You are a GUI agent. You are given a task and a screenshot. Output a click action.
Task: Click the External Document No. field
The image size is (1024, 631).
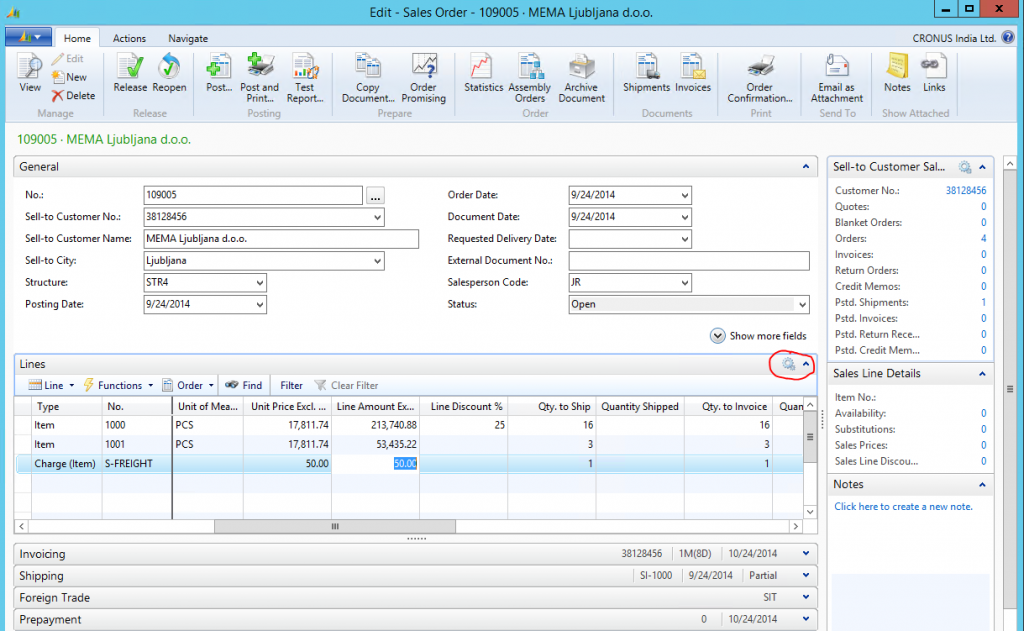click(x=688, y=261)
